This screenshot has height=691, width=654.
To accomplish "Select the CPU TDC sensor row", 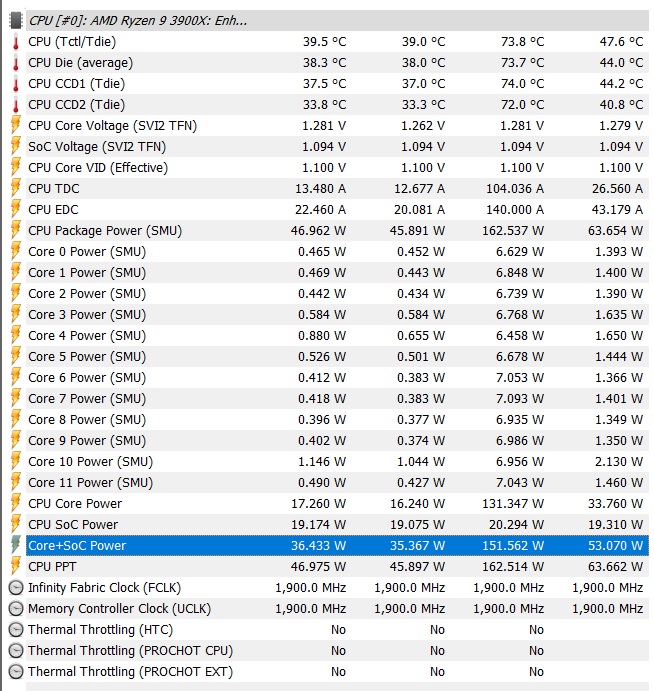I will 54,189.
